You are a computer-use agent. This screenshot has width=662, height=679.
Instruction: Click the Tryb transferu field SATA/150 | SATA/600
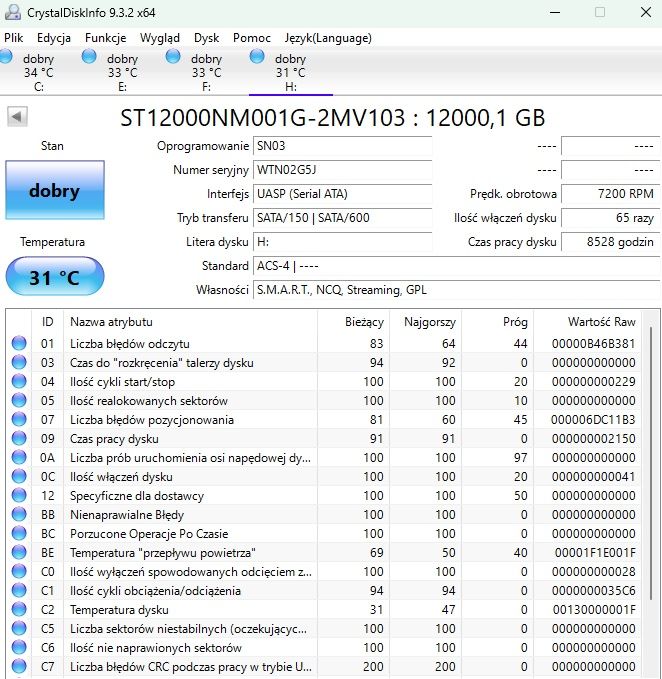click(342, 218)
